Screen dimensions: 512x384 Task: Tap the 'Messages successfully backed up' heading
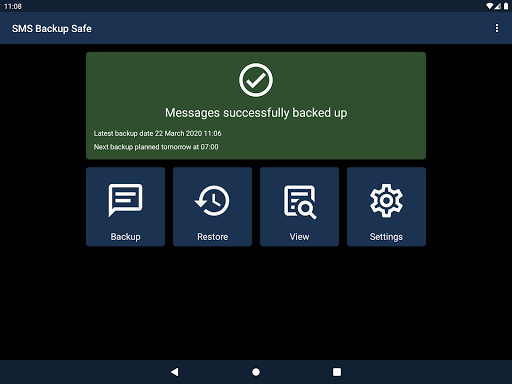(x=256, y=113)
